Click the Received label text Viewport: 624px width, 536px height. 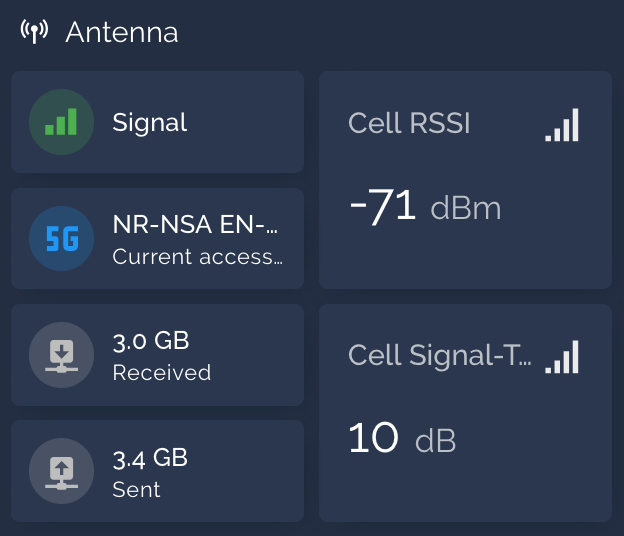pyautogui.click(x=162, y=373)
